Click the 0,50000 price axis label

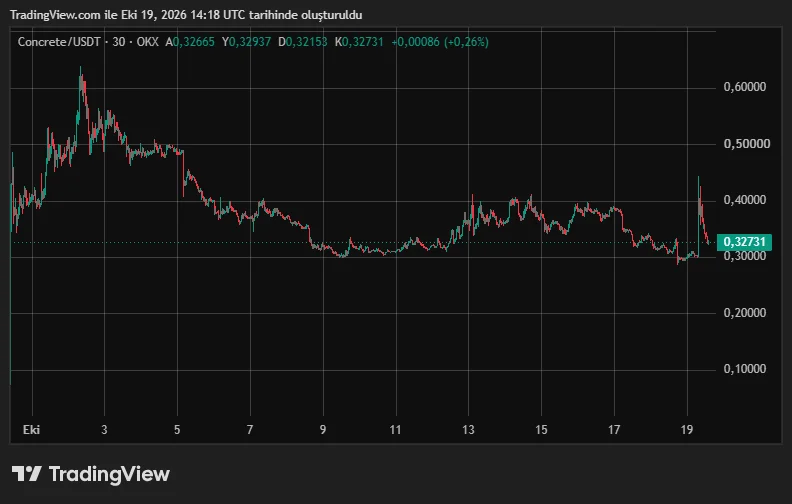point(747,143)
